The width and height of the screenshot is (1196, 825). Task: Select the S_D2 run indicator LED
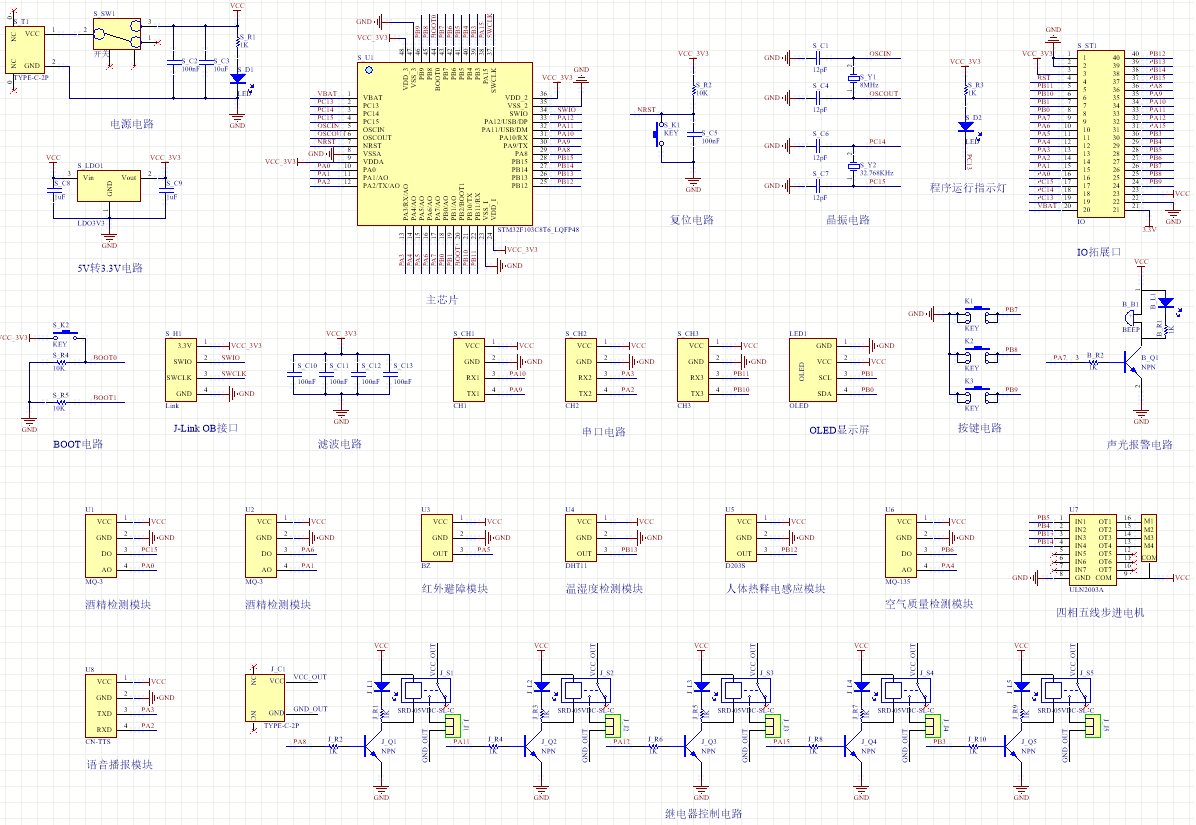pos(966,127)
